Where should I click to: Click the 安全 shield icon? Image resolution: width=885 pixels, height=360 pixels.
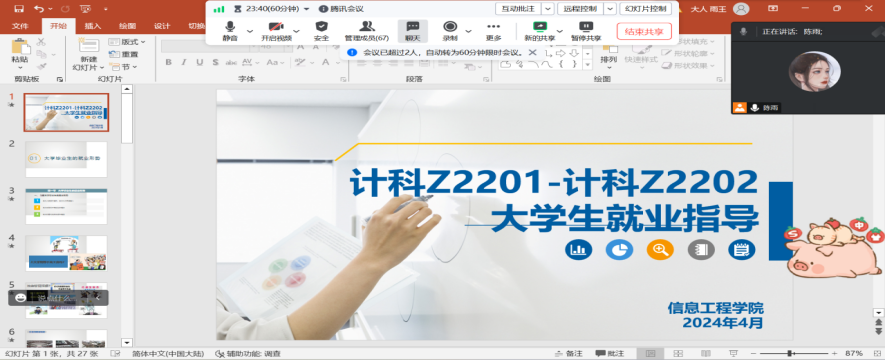[x=321, y=31]
